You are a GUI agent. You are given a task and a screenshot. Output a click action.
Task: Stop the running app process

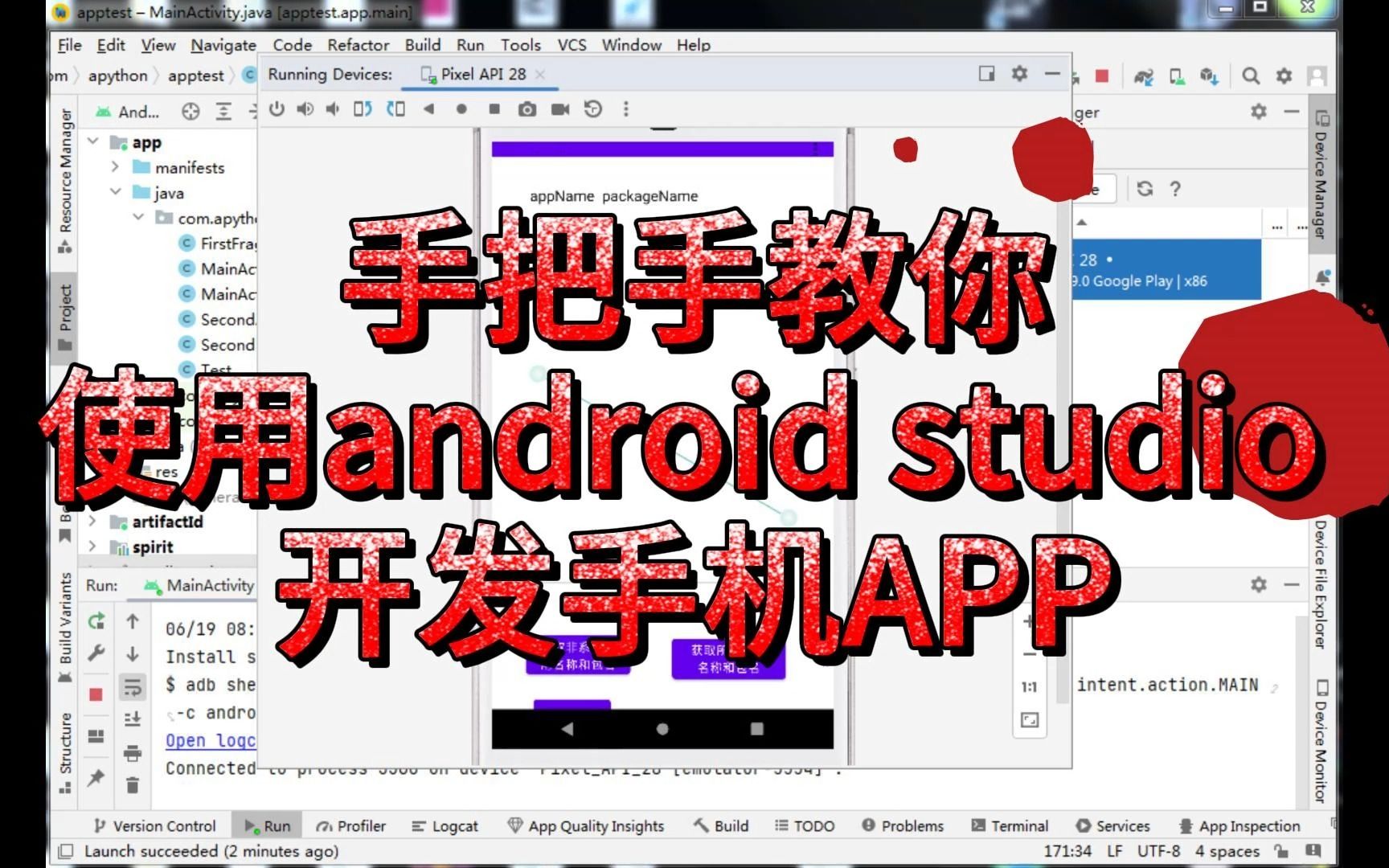[x=96, y=690]
